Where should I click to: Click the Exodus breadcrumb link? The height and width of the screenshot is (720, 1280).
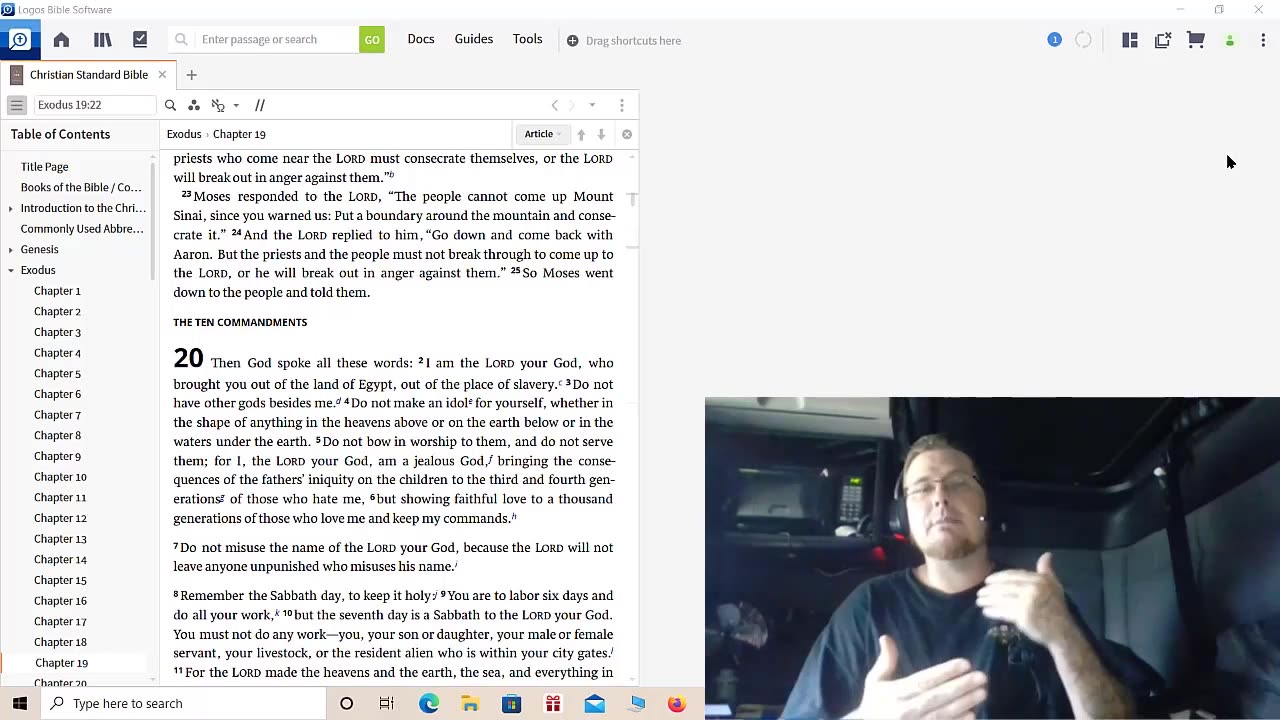point(184,134)
